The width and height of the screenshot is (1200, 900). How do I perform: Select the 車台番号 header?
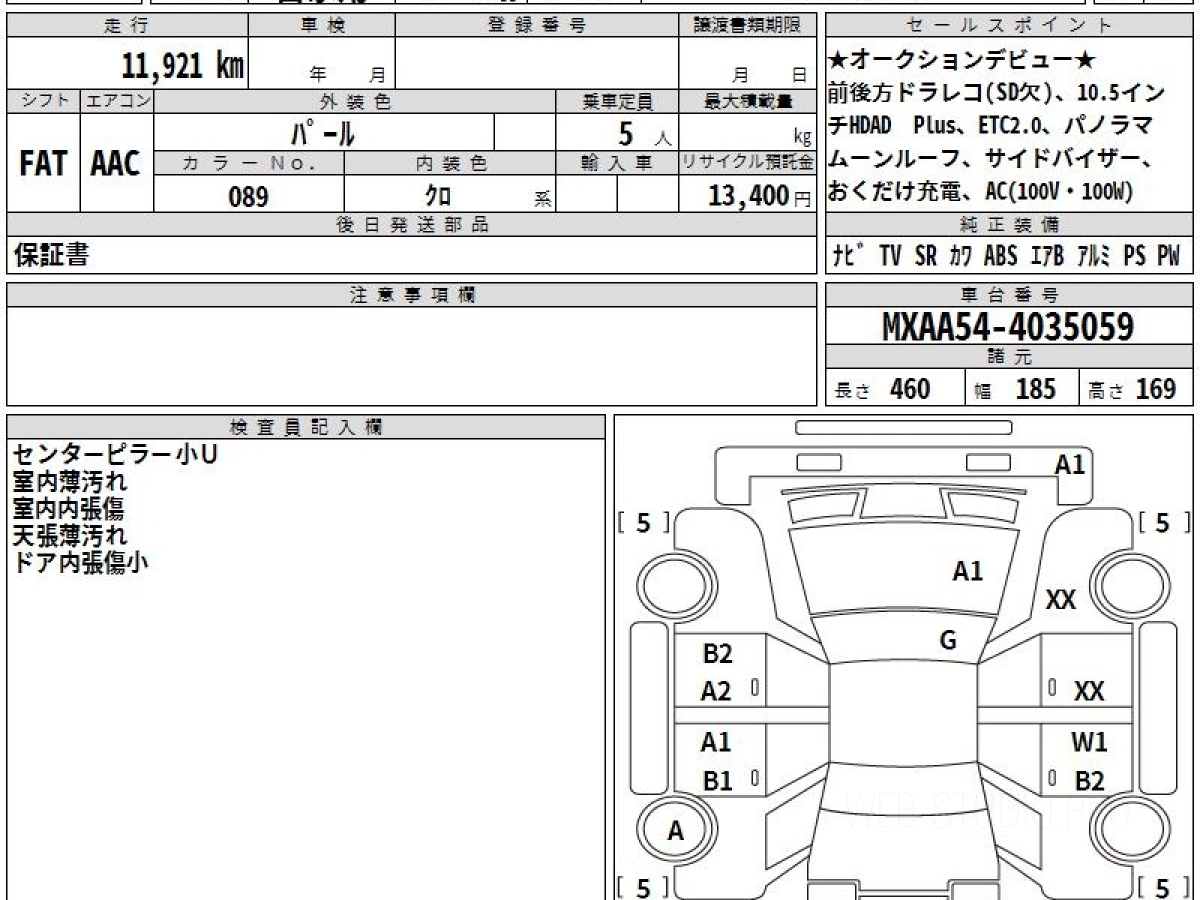pos(1009,294)
